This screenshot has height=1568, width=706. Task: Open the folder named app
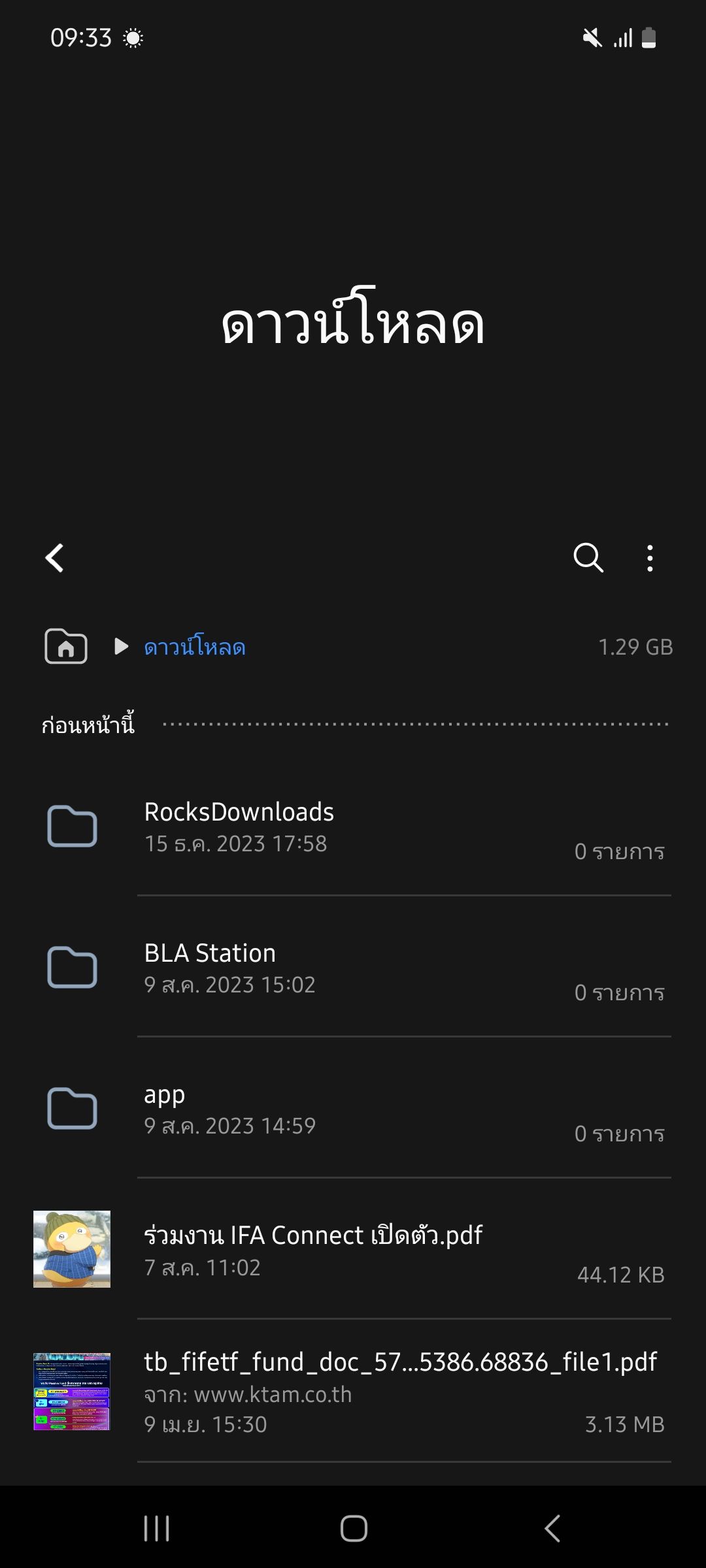click(x=165, y=1094)
